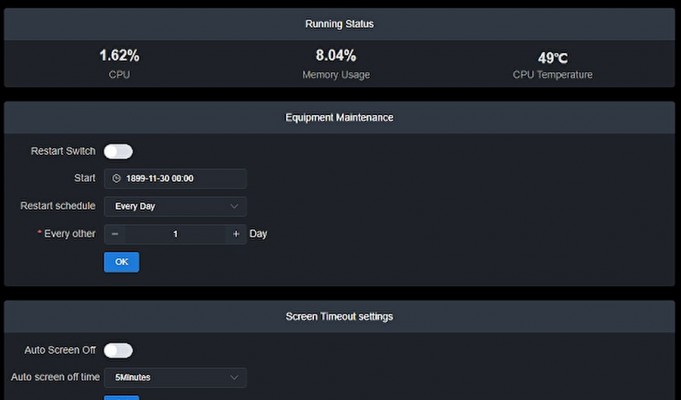The width and height of the screenshot is (681, 400).
Task: Select the Equipment Maintenance header
Action: click(x=339, y=118)
